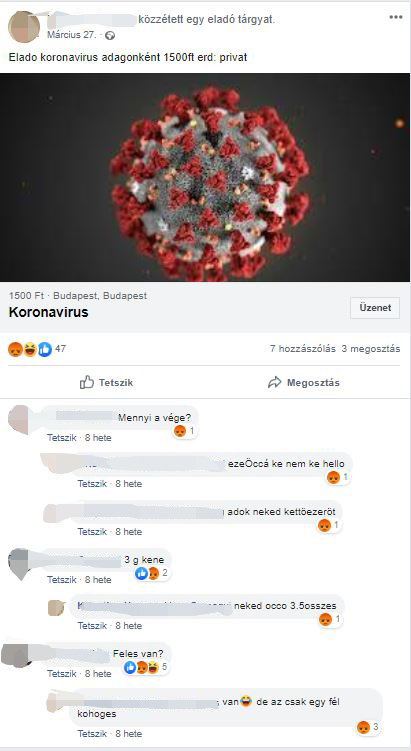Viewport: 411px width, 751px height.
Task: Click the thumbs-up Tetszik button under the post
Action: (x=106, y=383)
